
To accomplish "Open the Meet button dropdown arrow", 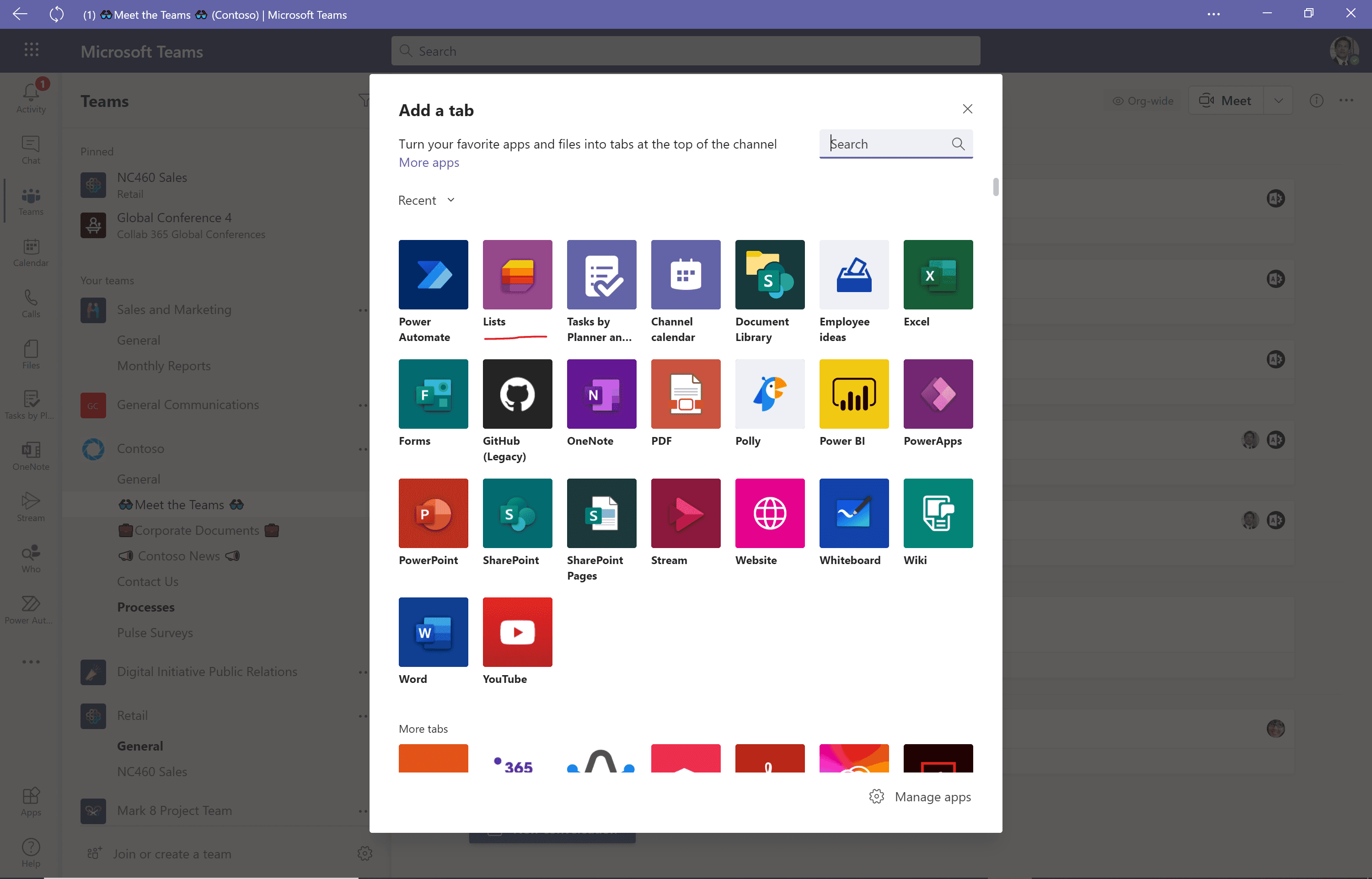I will pyautogui.click(x=1278, y=101).
